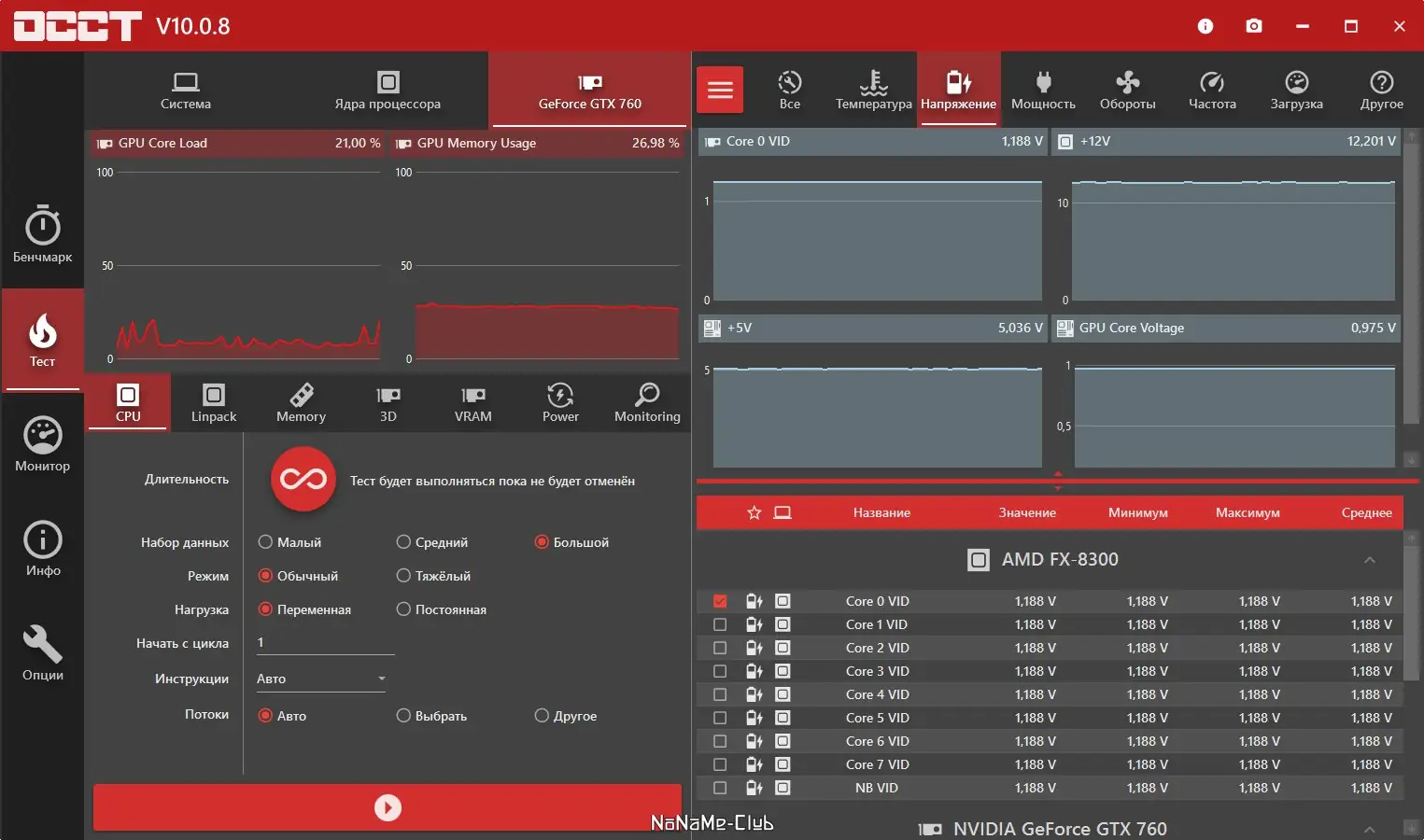Sort by Название column header
1424x840 pixels.
(881, 512)
